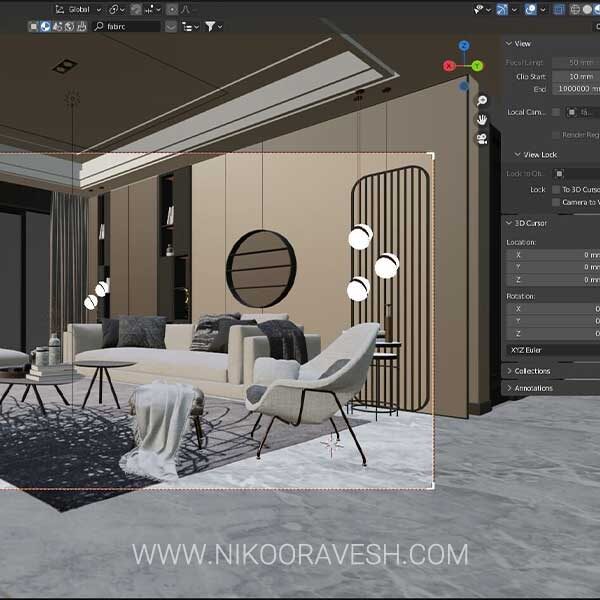
Task: Collapse the View Lock panel
Action: [535, 155]
